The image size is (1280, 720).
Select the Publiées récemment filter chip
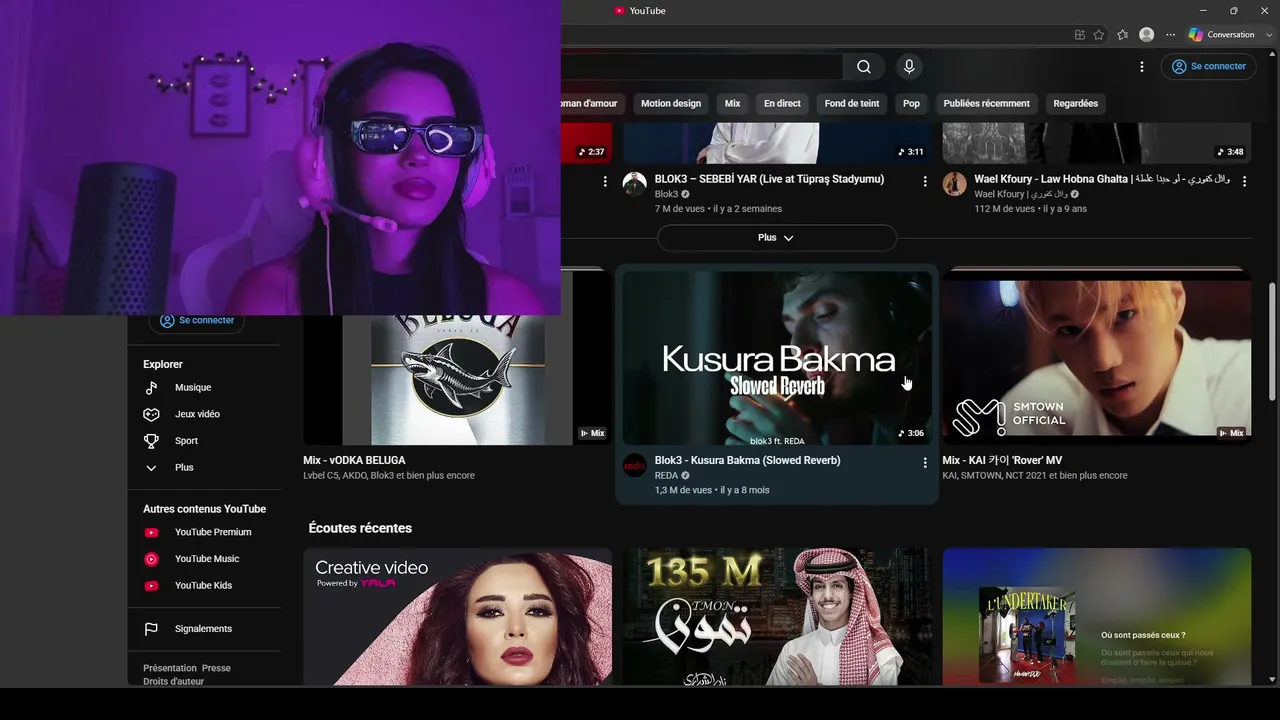coord(986,104)
